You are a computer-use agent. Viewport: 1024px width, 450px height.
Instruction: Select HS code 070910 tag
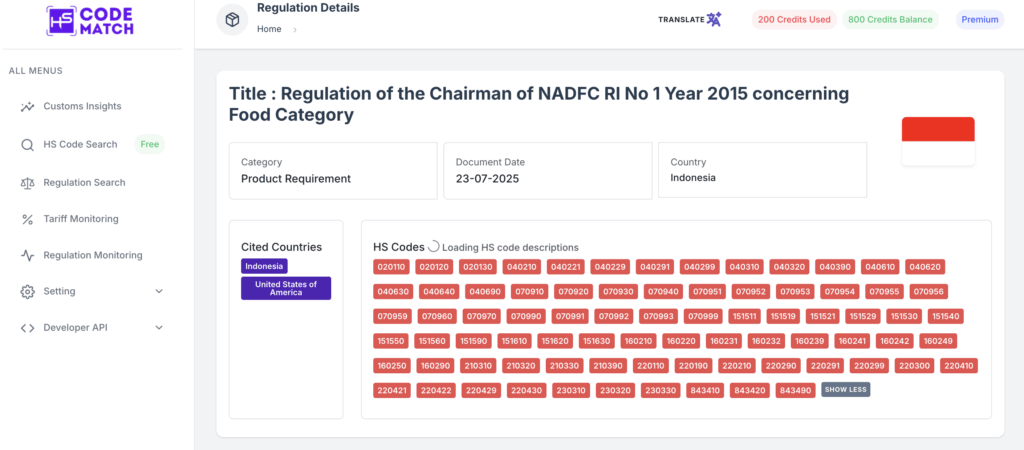528,292
